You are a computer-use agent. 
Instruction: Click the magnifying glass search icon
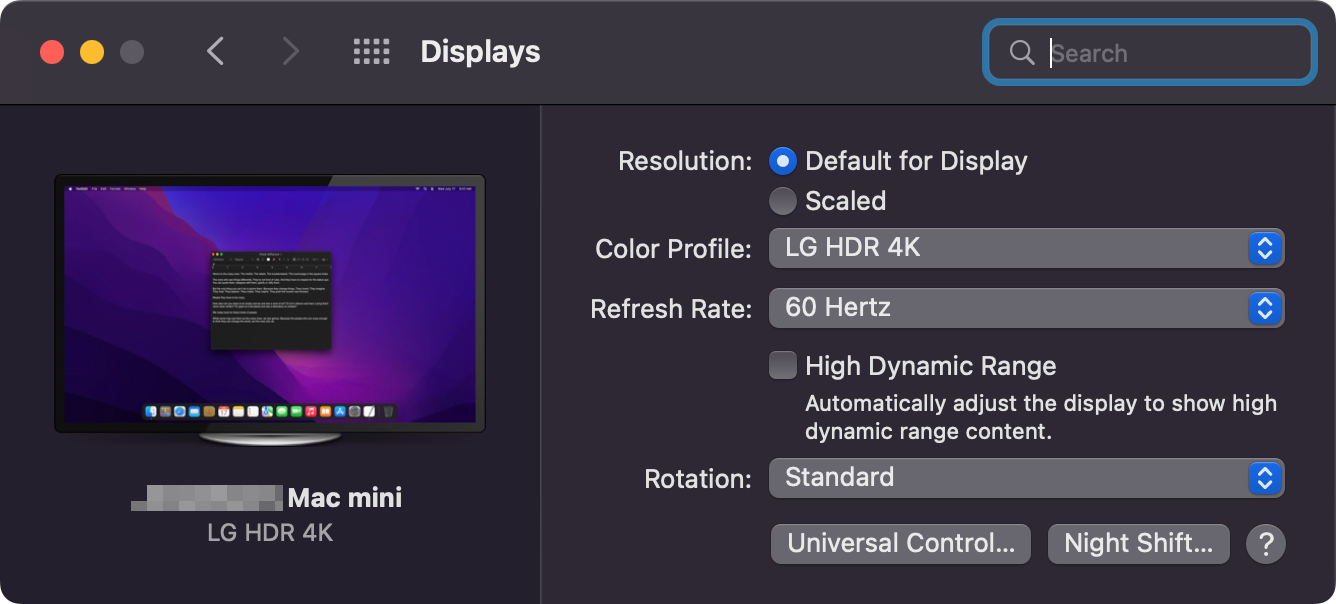coord(1022,53)
